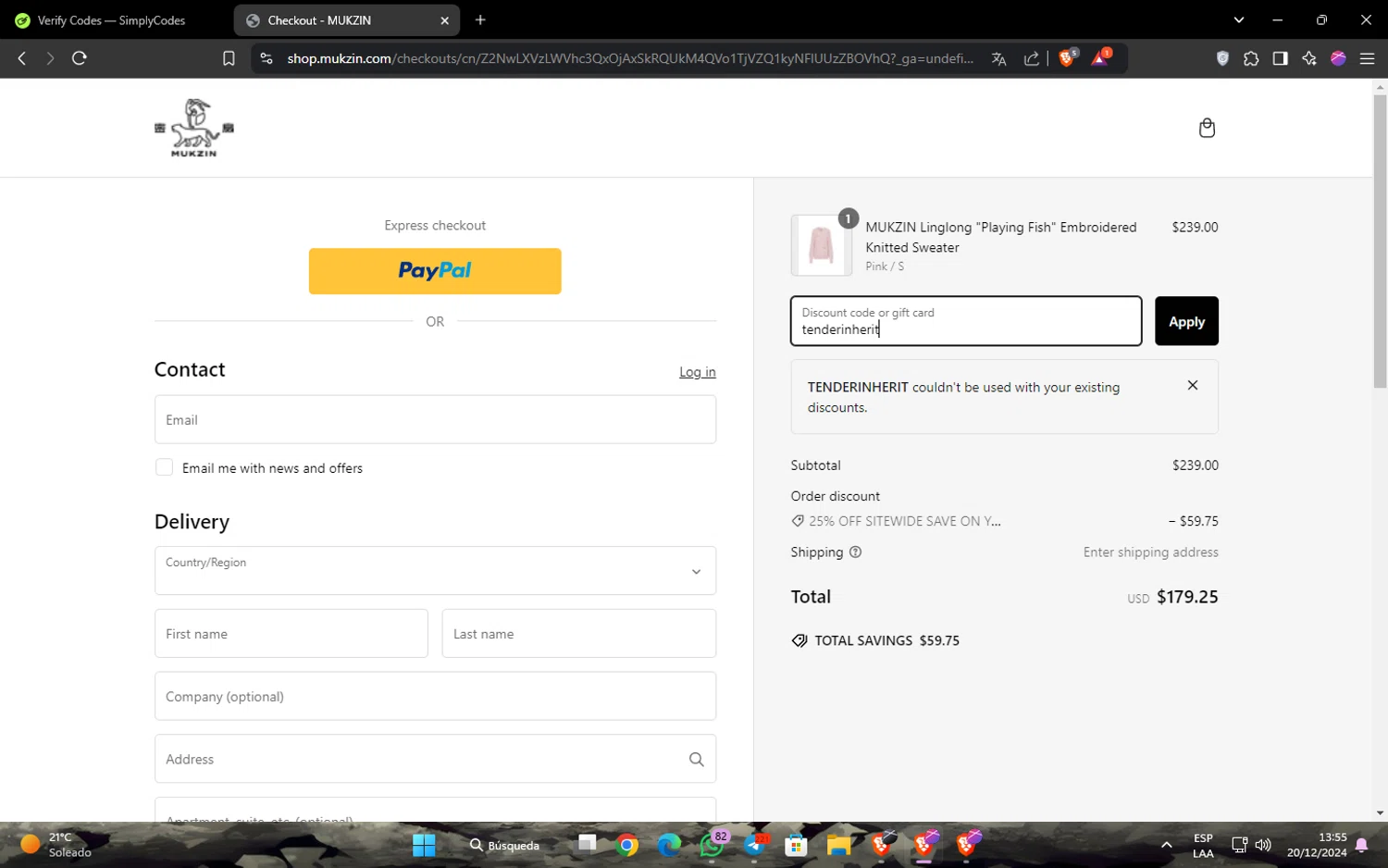Viewport: 1388px width, 868px height.
Task: Bookmark this page icon
Action: (x=229, y=58)
